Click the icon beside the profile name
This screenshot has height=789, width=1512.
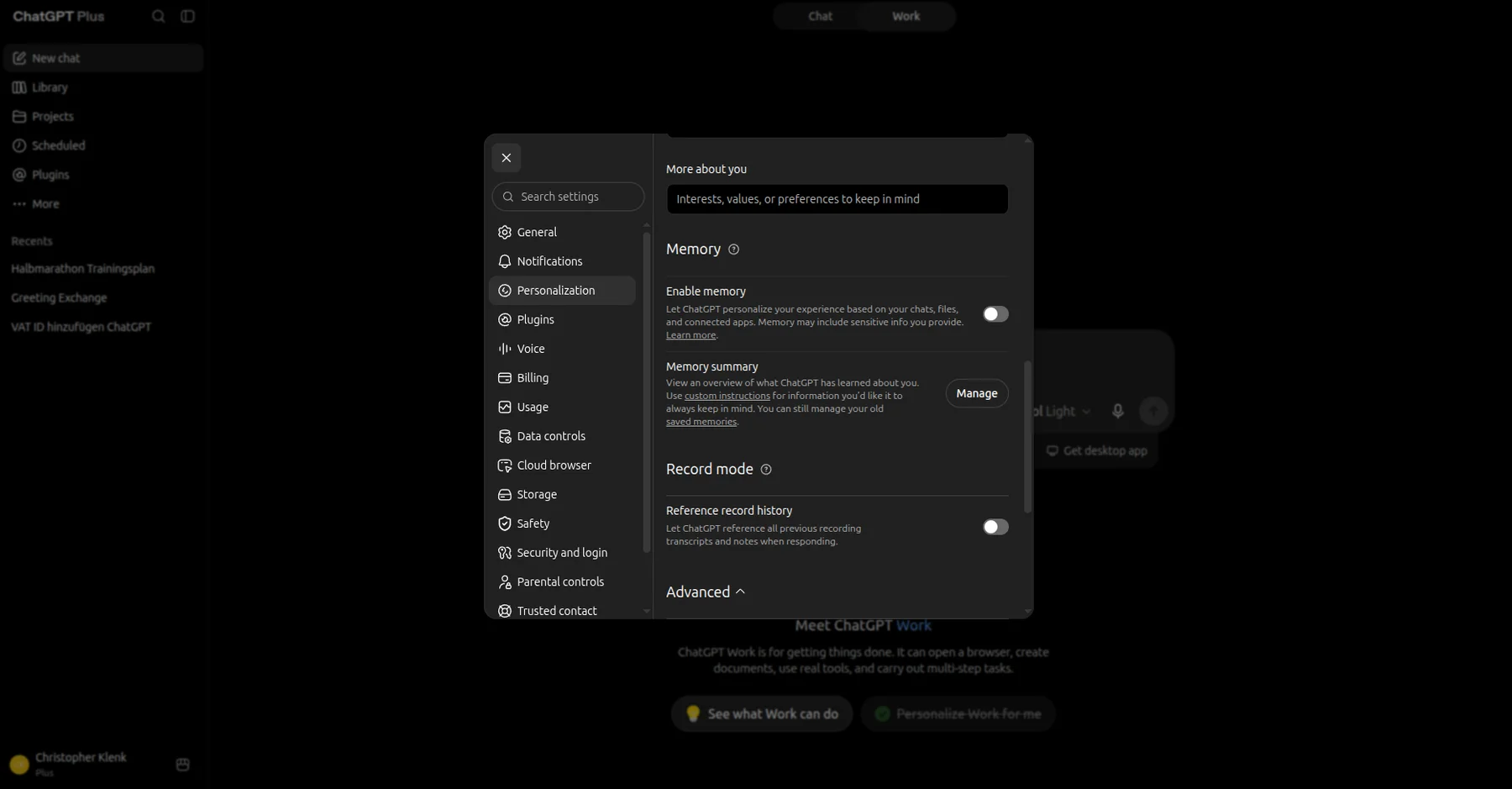tap(182, 765)
